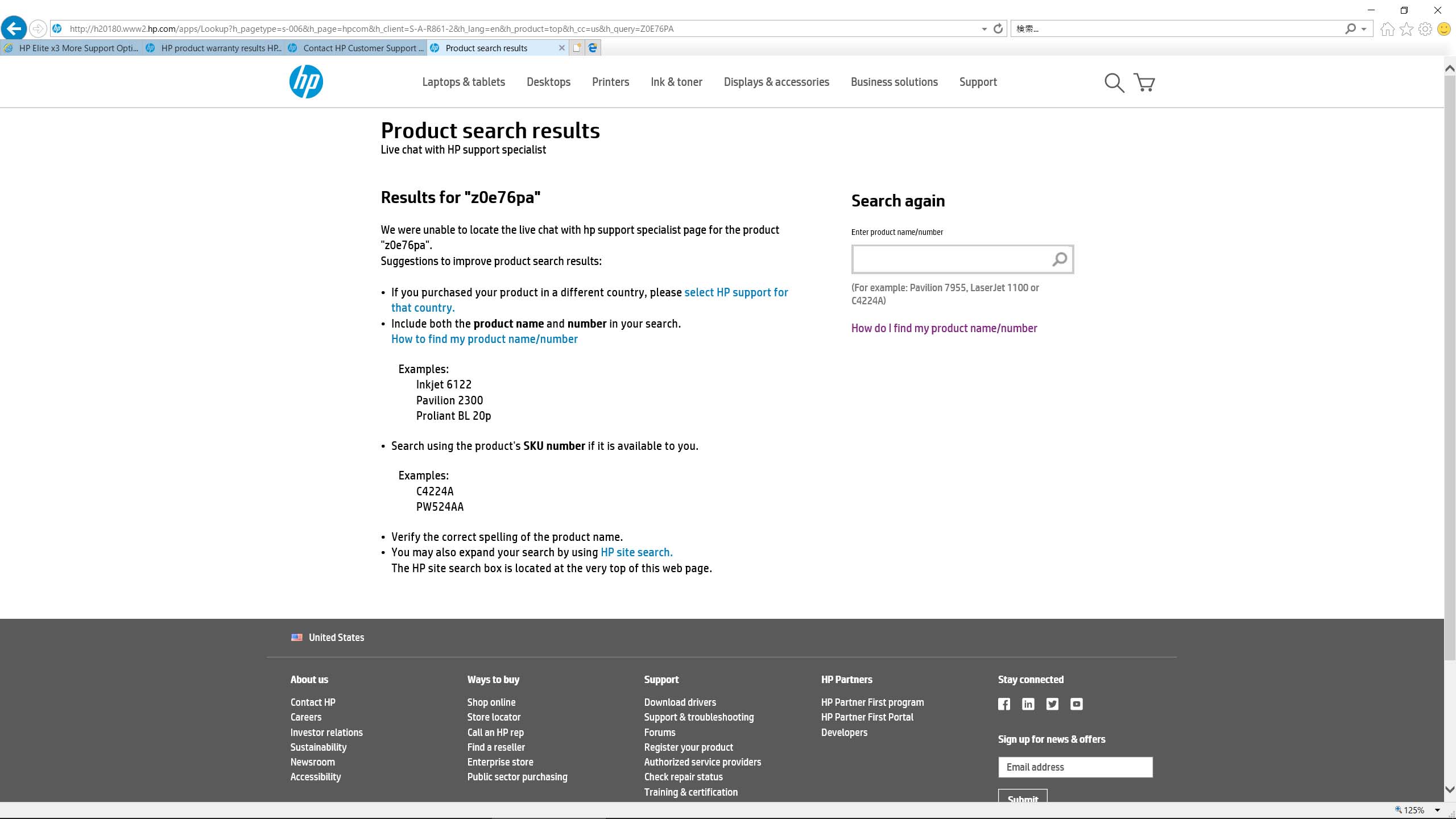Open HP YouTube page icon
This screenshot has width=1456, height=819.
[x=1077, y=704]
